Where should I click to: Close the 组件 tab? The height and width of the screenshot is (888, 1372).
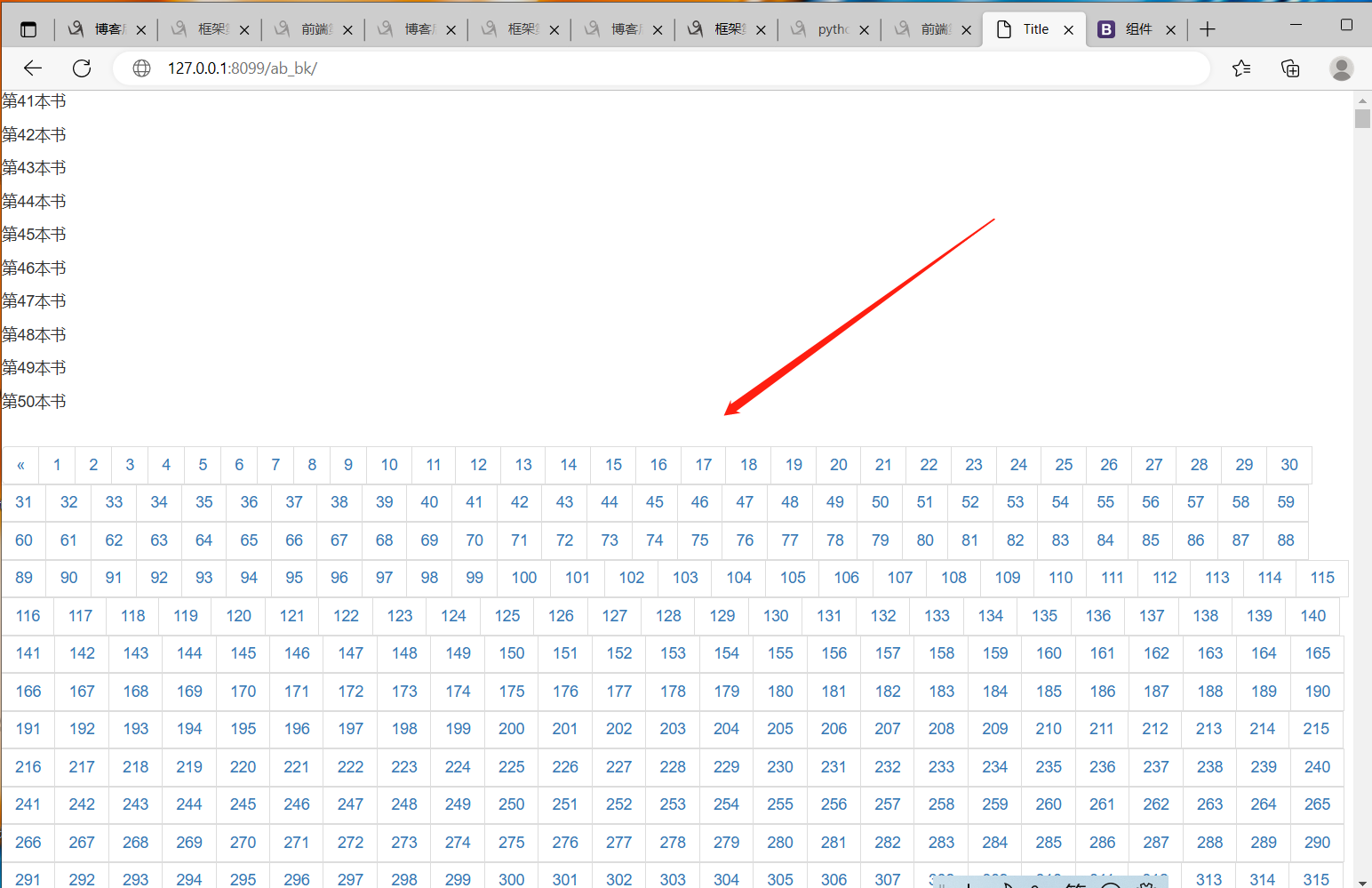pyautogui.click(x=1170, y=29)
